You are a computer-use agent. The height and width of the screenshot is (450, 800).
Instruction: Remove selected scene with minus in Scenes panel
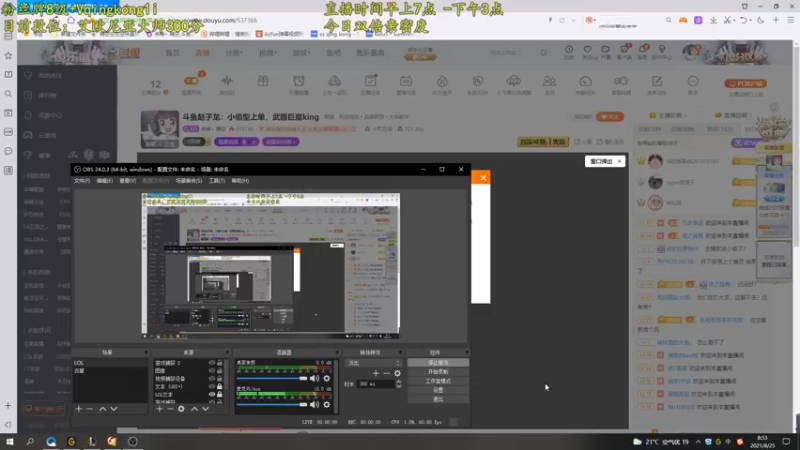coord(90,409)
